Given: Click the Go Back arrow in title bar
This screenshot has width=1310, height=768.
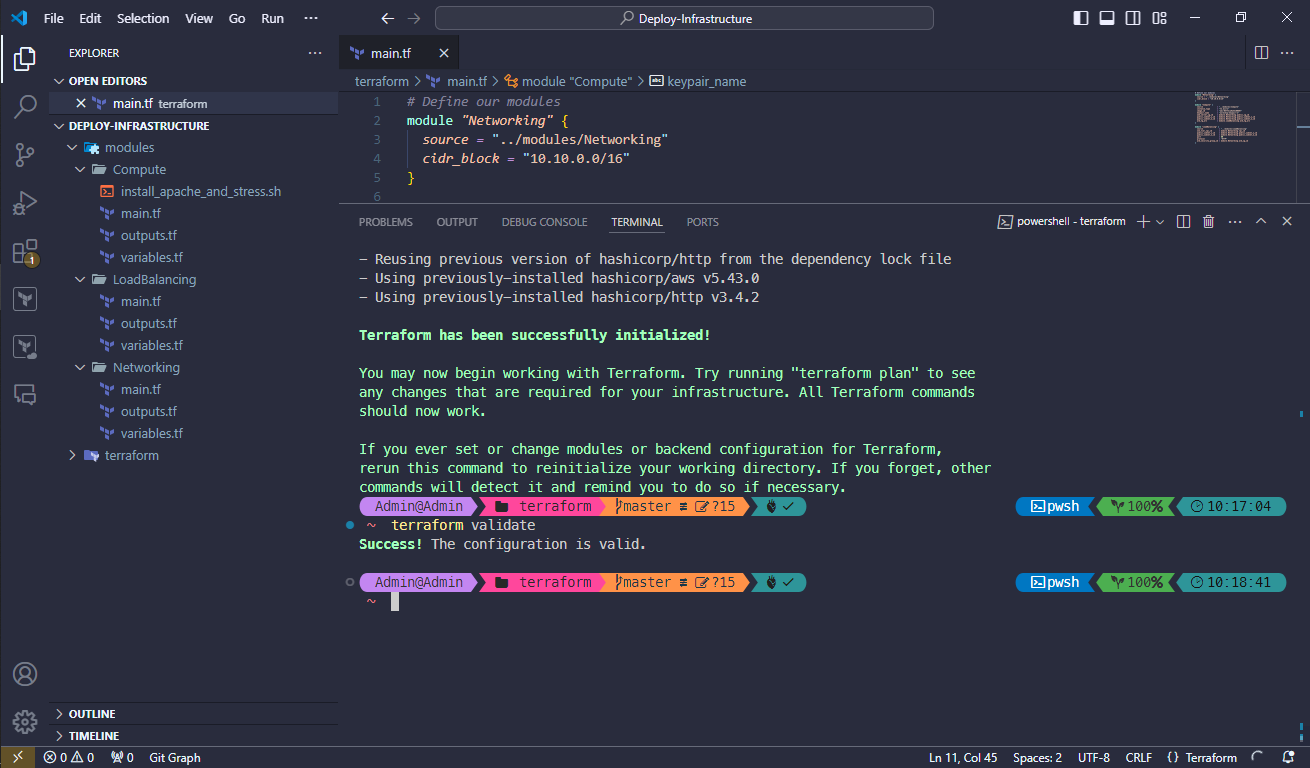Looking at the screenshot, I should coord(388,18).
